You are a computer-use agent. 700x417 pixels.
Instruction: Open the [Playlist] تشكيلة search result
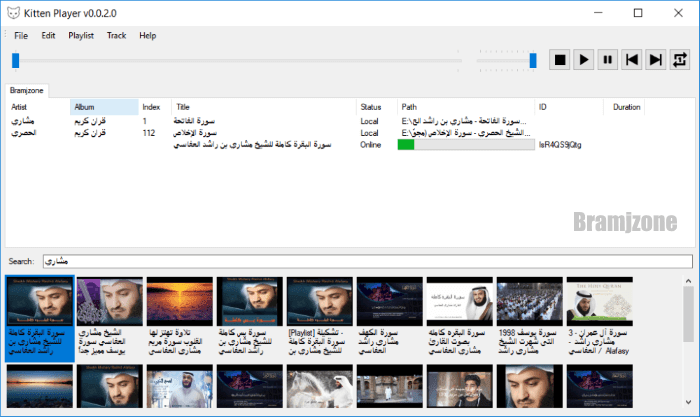click(x=320, y=316)
